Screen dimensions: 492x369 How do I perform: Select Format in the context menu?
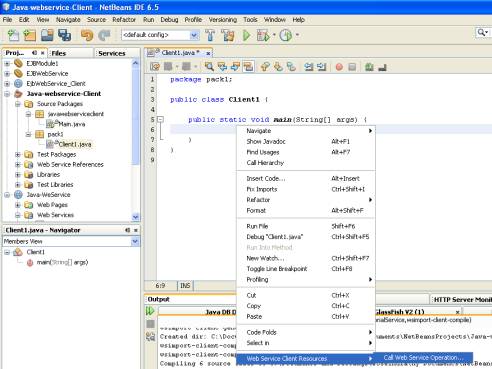pos(306,210)
